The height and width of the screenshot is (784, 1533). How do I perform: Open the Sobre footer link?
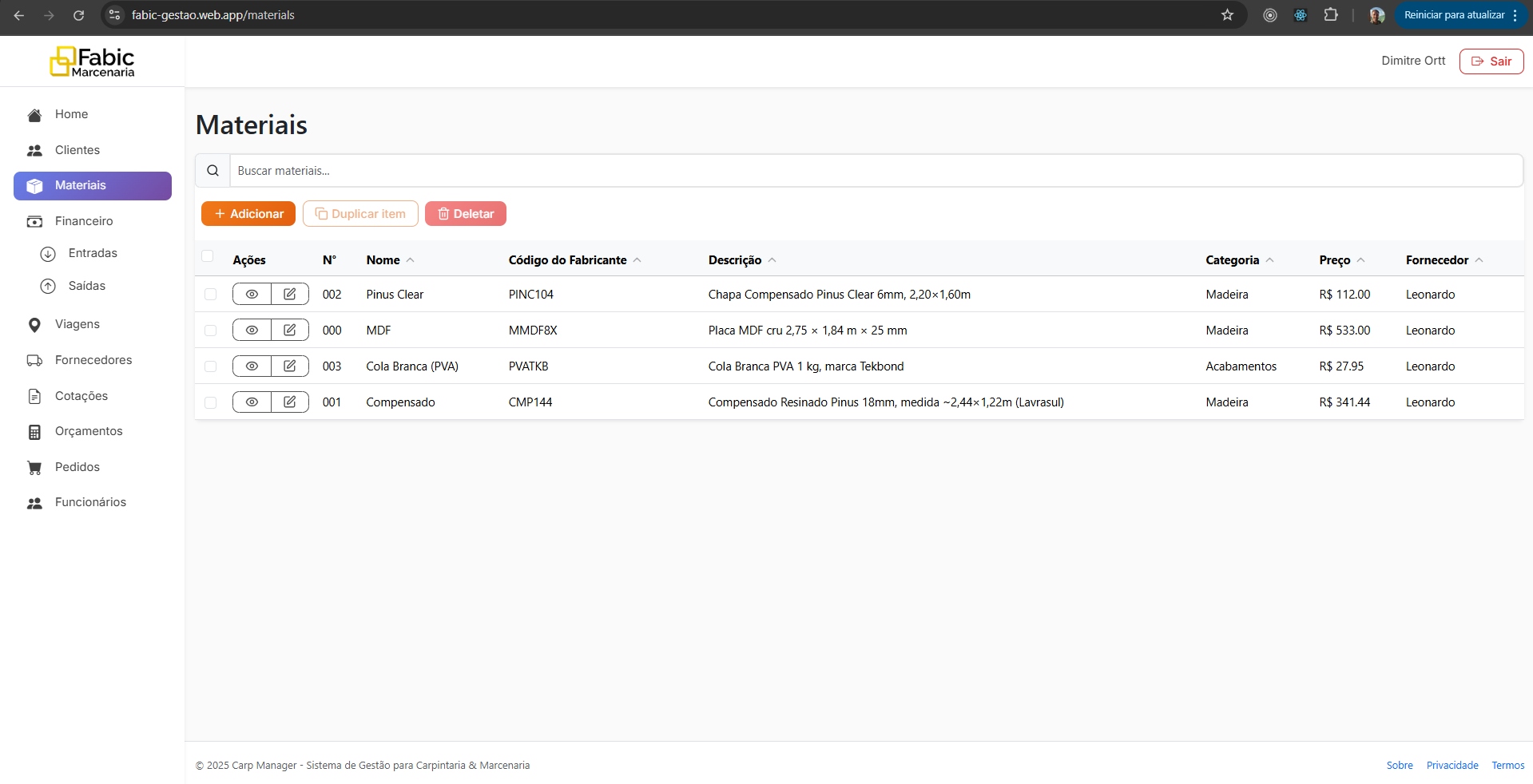tap(1400, 766)
